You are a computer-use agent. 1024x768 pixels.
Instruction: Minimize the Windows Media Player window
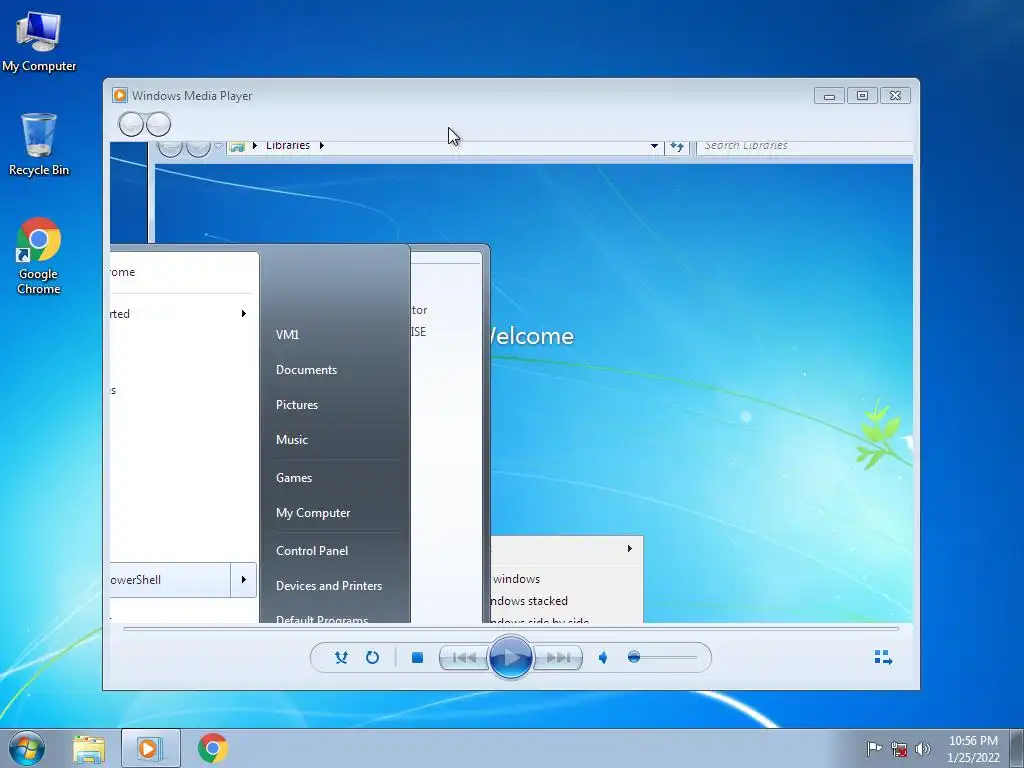tap(829, 96)
